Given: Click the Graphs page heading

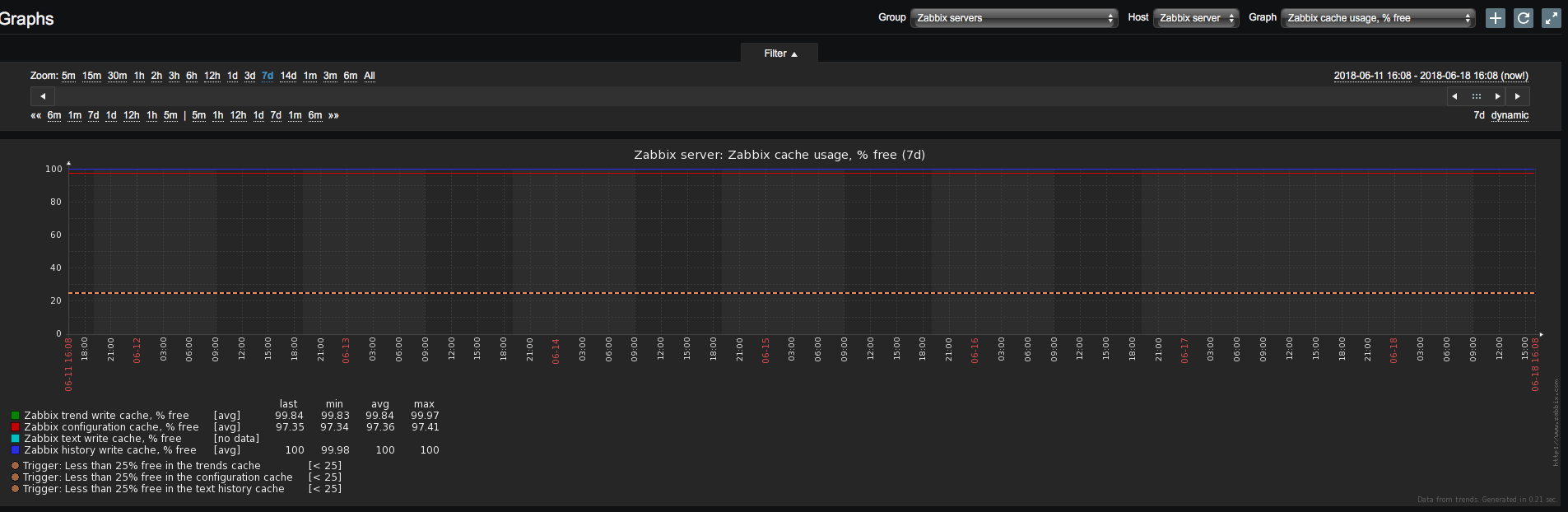Looking at the screenshot, I should 26,19.
